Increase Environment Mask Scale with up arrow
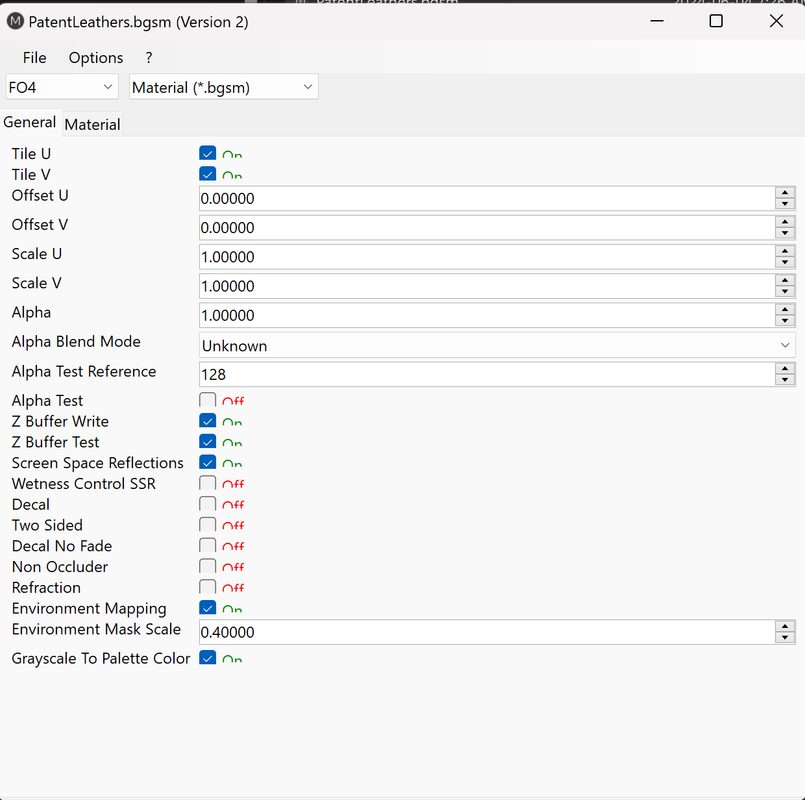Image resolution: width=805 pixels, height=800 pixels. tap(785, 627)
